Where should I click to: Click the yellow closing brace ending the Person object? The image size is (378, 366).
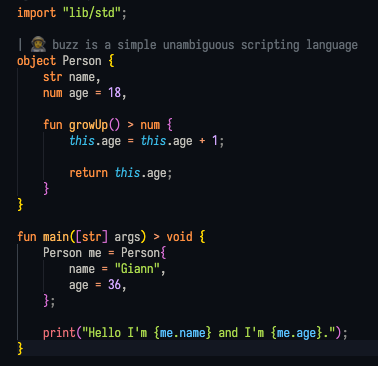(20, 204)
